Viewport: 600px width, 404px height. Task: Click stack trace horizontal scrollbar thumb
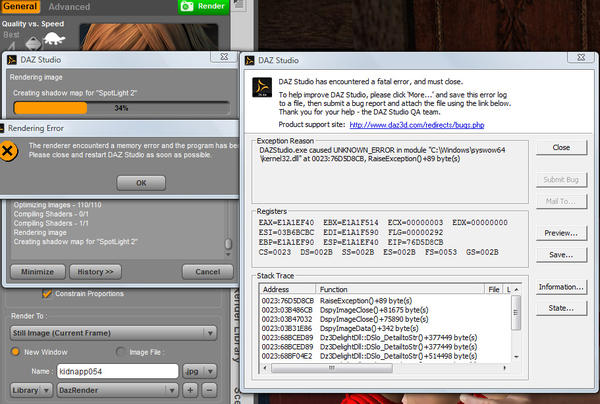tap(331, 368)
